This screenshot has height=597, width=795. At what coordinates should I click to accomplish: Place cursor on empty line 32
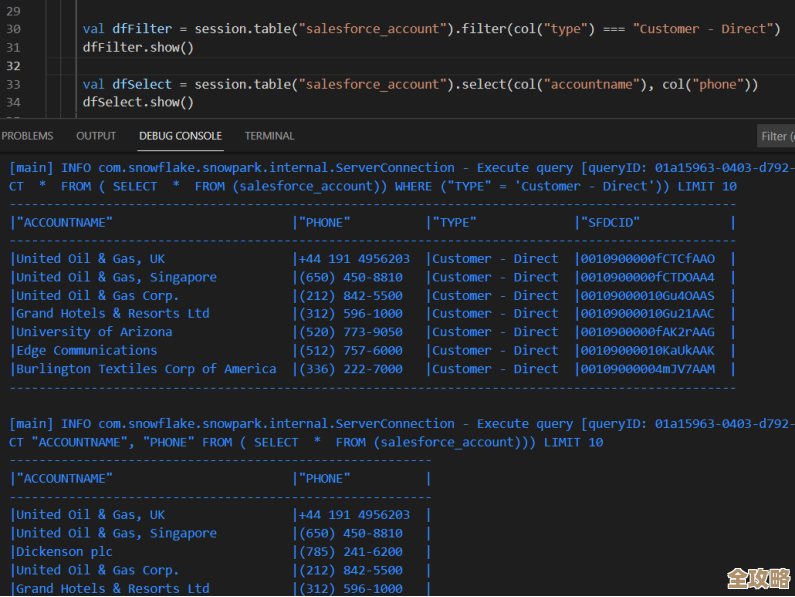pos(300,66)
